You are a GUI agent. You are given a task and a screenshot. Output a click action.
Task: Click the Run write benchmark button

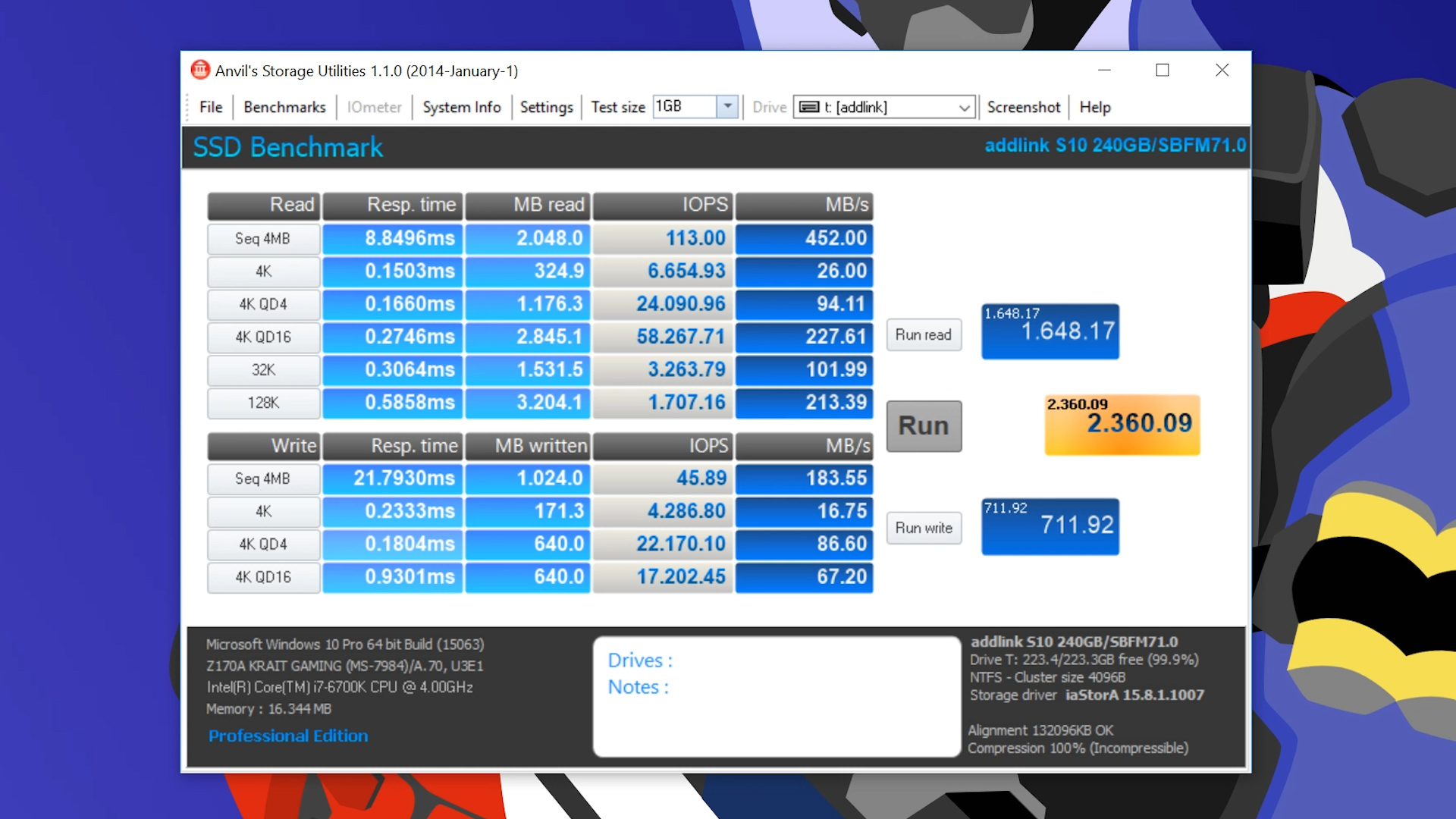tap(924, 527)
